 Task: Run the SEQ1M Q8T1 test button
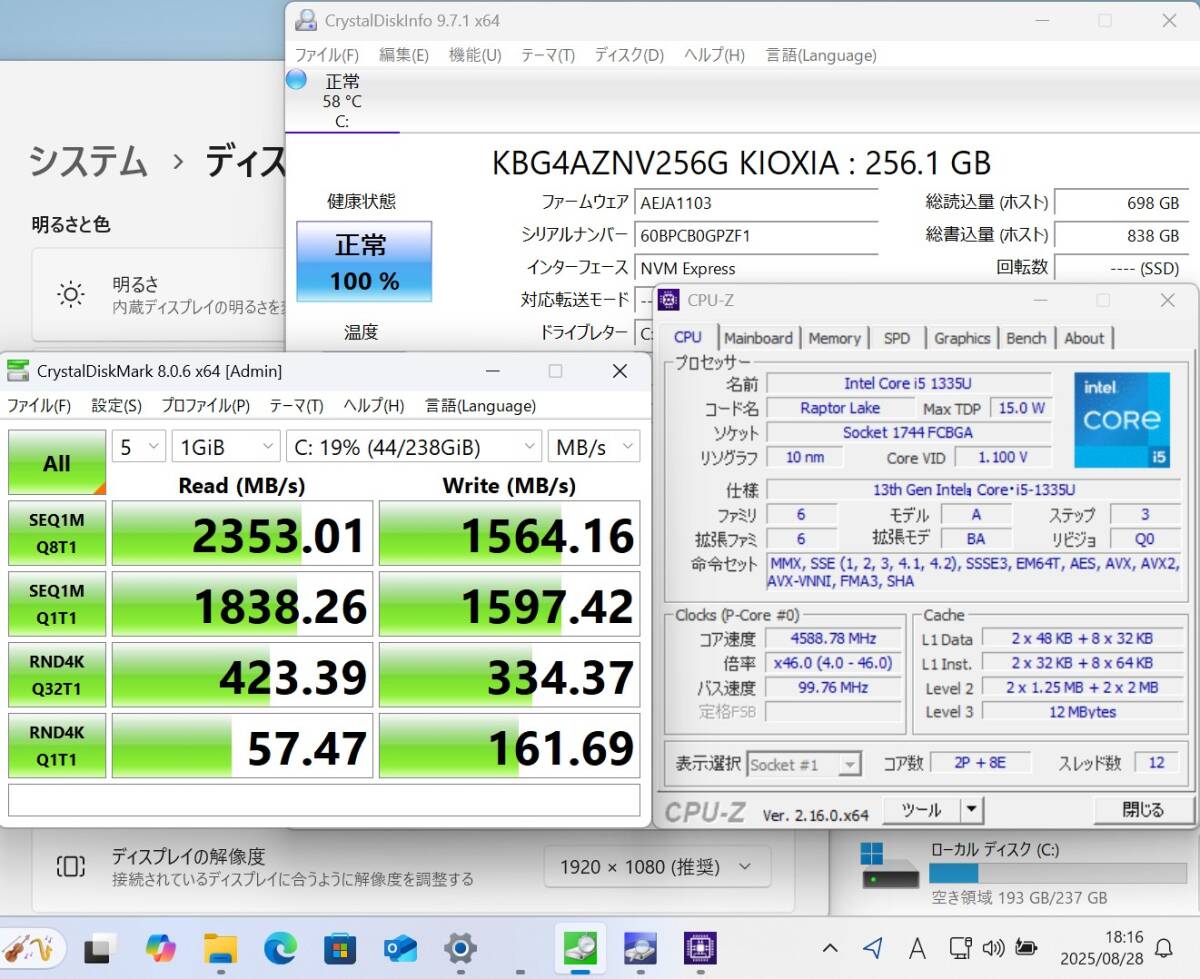[57, 533]
